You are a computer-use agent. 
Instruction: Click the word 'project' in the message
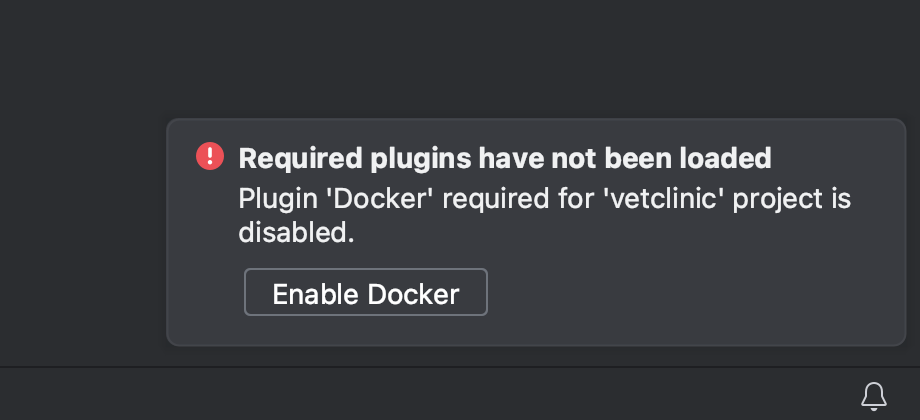[778, 199]
